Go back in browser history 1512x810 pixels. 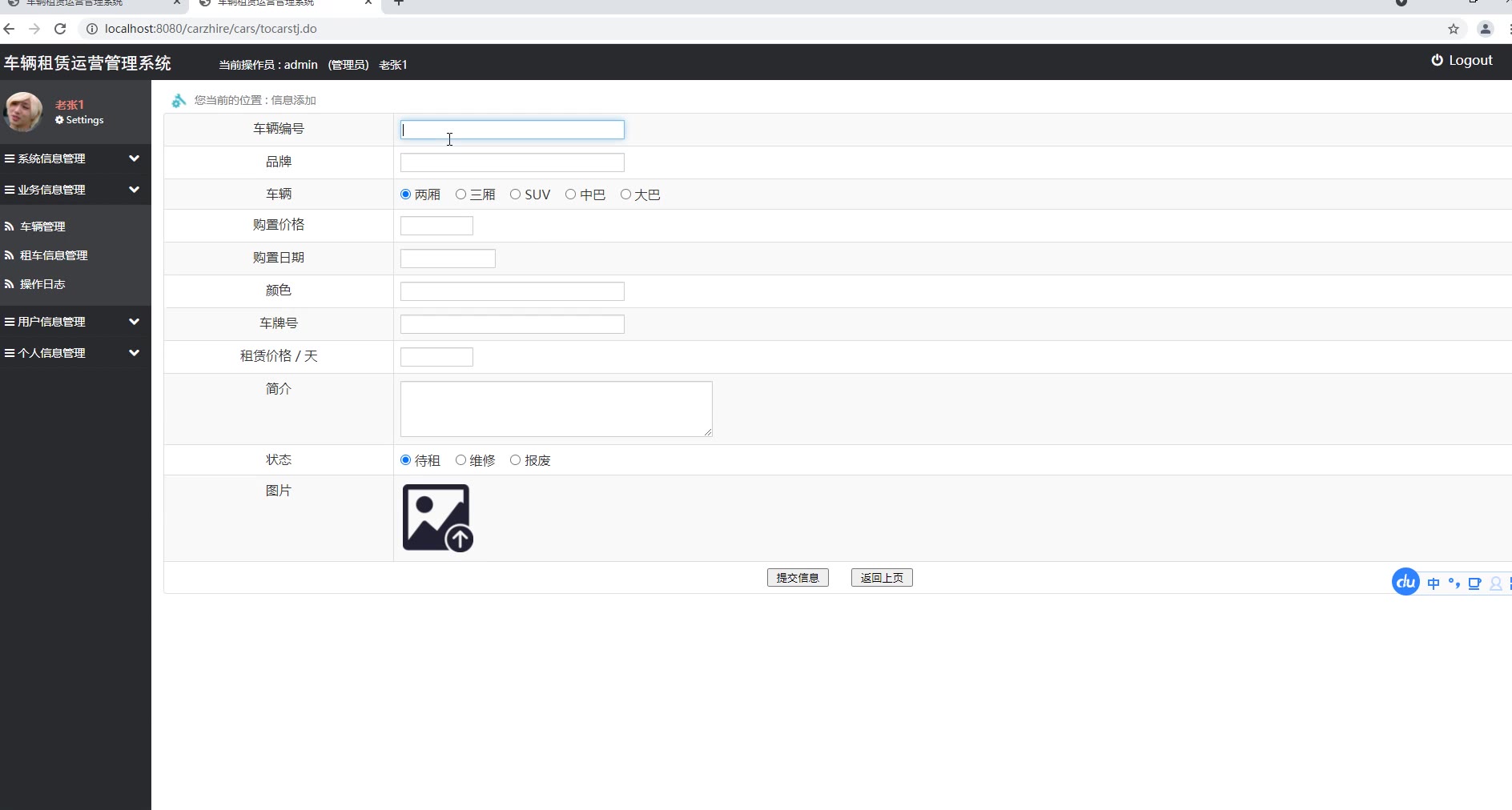[10, 29]
